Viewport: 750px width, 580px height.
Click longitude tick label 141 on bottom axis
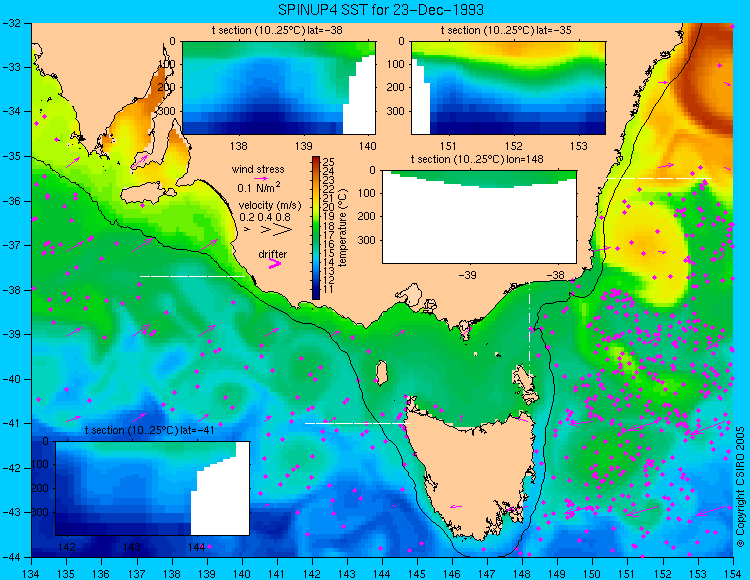coord(276,573)
